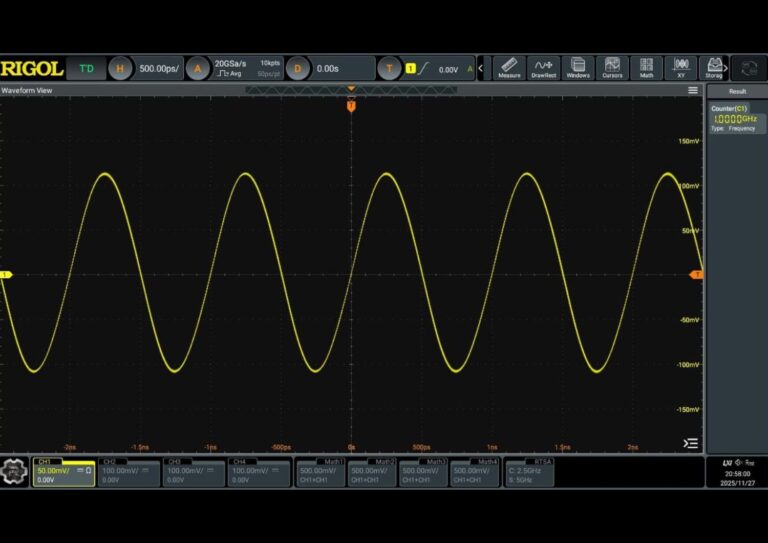Screen dimensions: 768x543
Task: Collapse toolbar with the left chevron
Action: (x=481, y=68)
